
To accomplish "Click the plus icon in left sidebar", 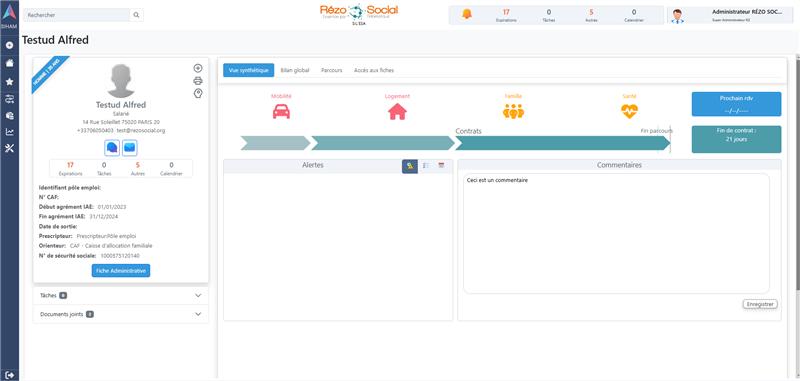I will (9, 45).
